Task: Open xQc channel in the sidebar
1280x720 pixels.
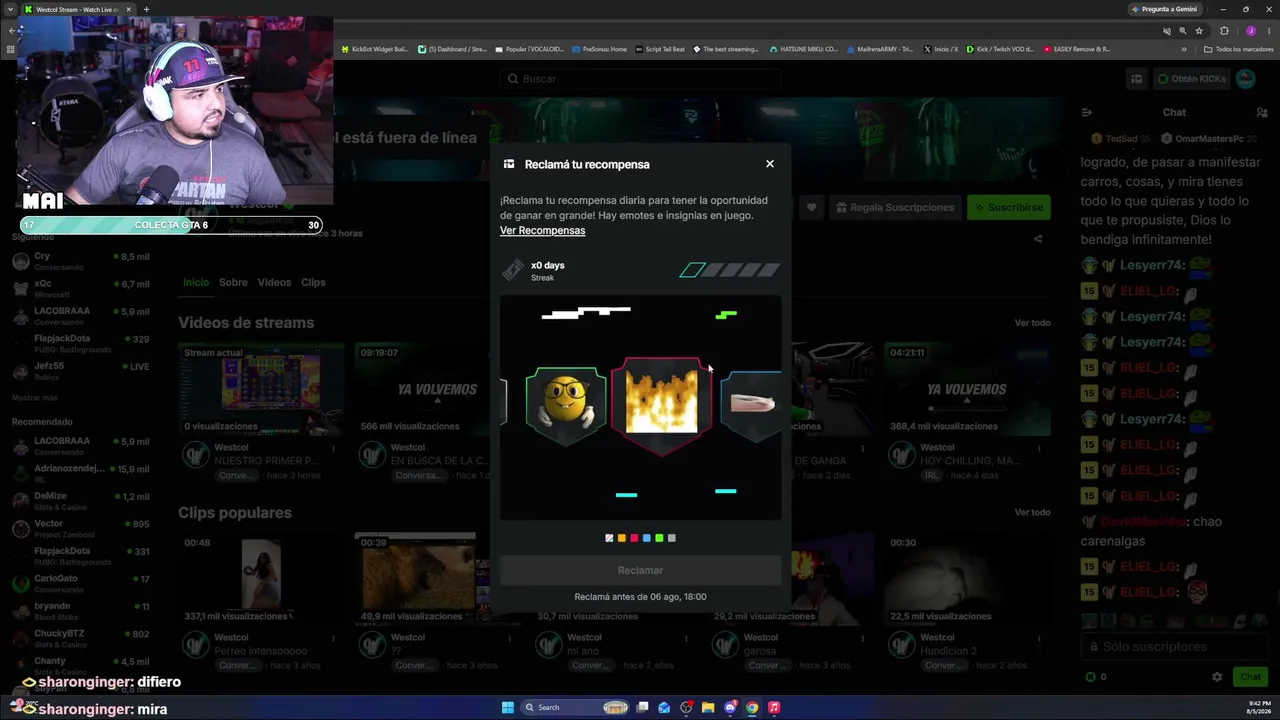Action: 80,289
